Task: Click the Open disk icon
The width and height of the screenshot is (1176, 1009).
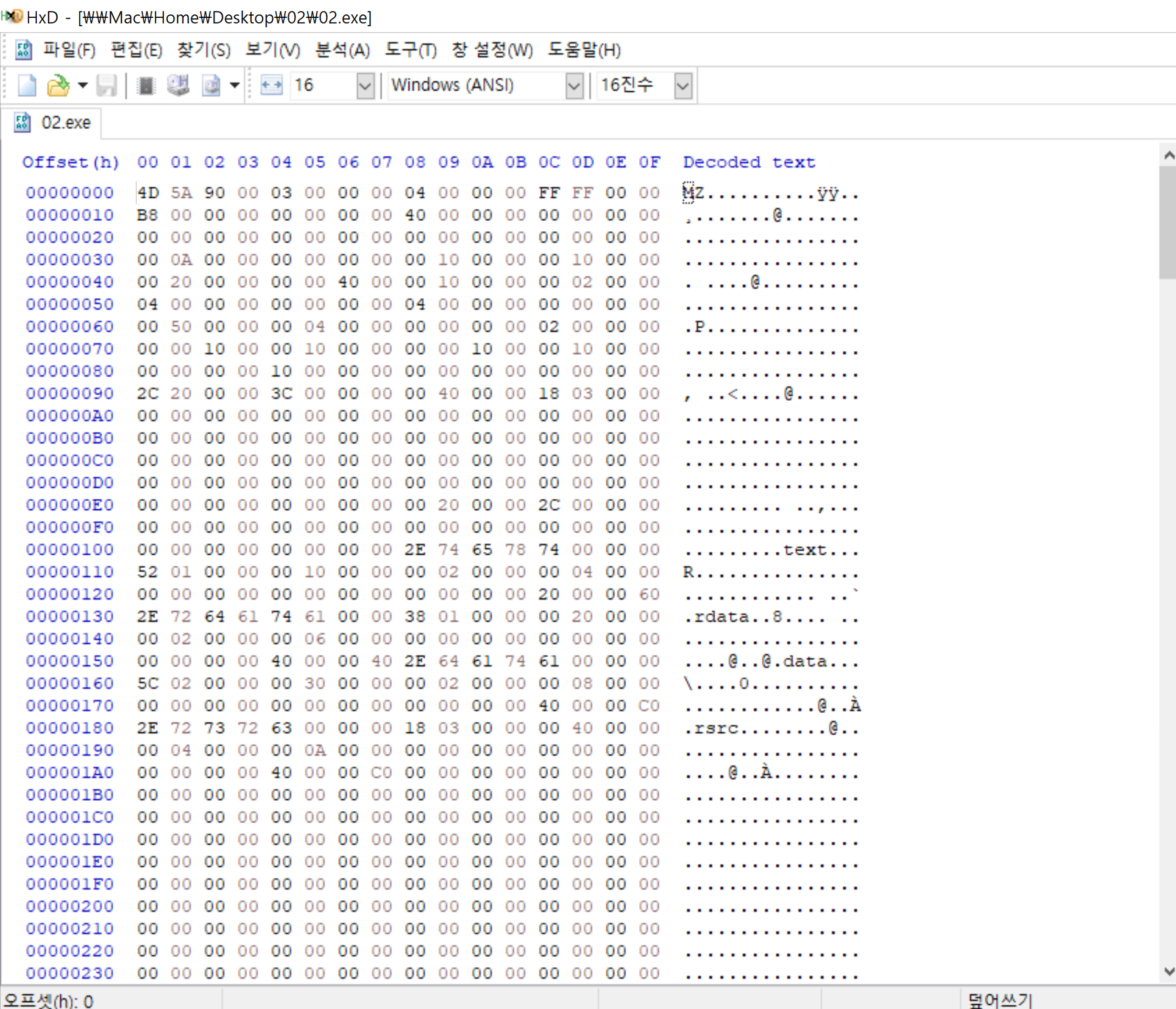Action: pyautogui.click(x=178, y=86)
